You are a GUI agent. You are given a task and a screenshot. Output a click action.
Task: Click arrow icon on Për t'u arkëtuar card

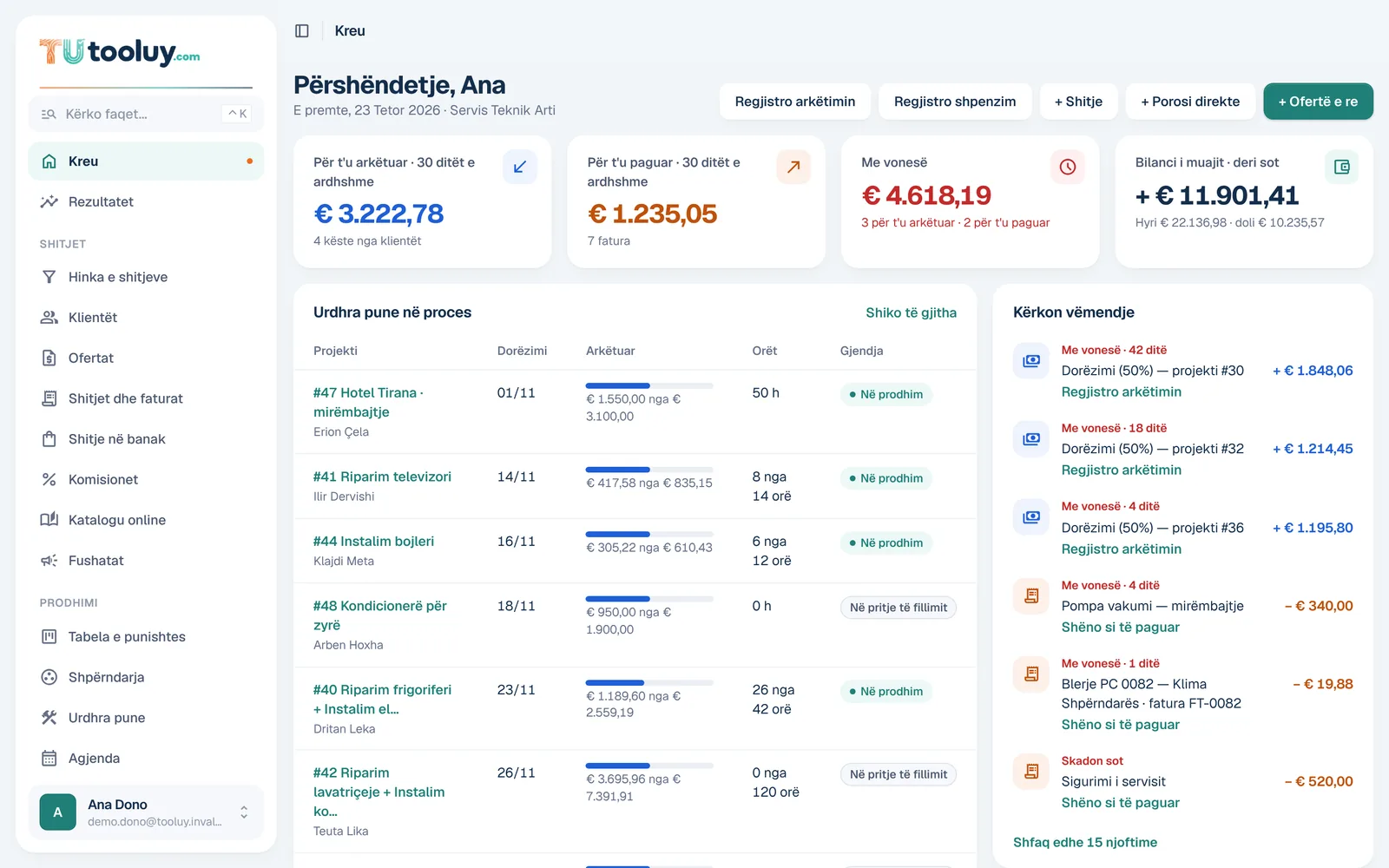[519, 167]
